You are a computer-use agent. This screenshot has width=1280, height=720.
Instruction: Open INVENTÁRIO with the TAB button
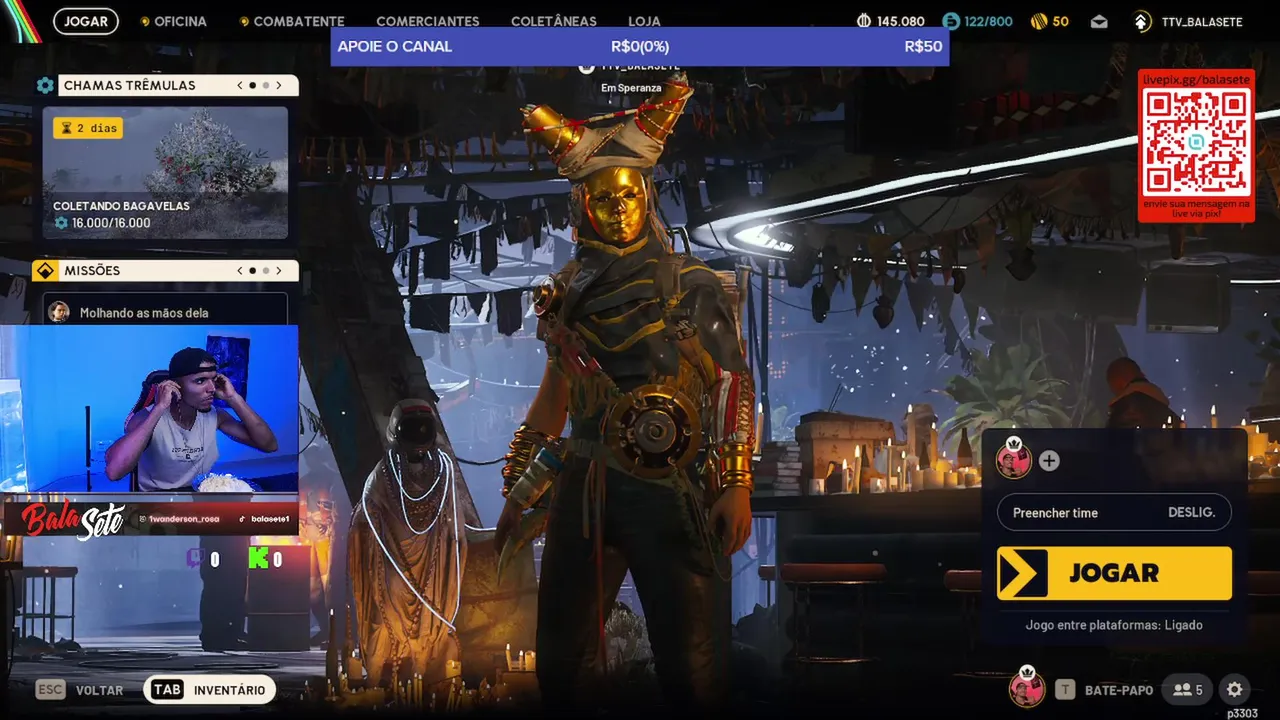tap(210, 690)
